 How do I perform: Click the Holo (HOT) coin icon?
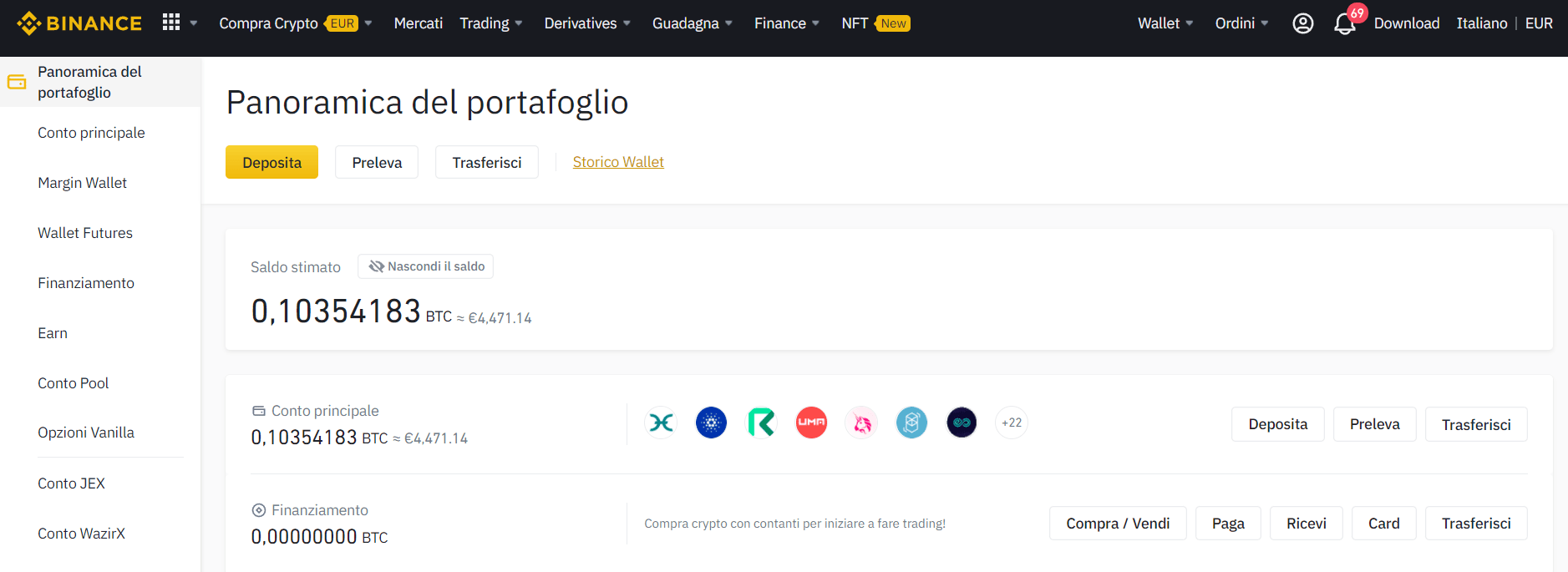(x=662, y=423)
